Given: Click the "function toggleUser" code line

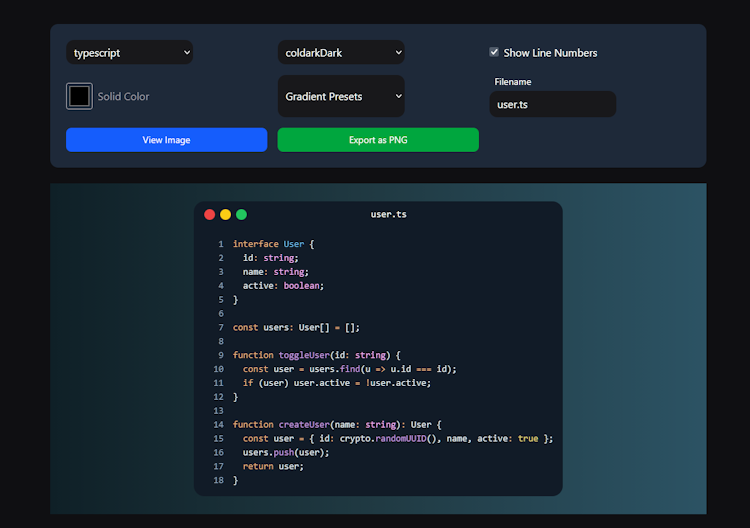Looking at the screenshot, I should pos(317,355).
